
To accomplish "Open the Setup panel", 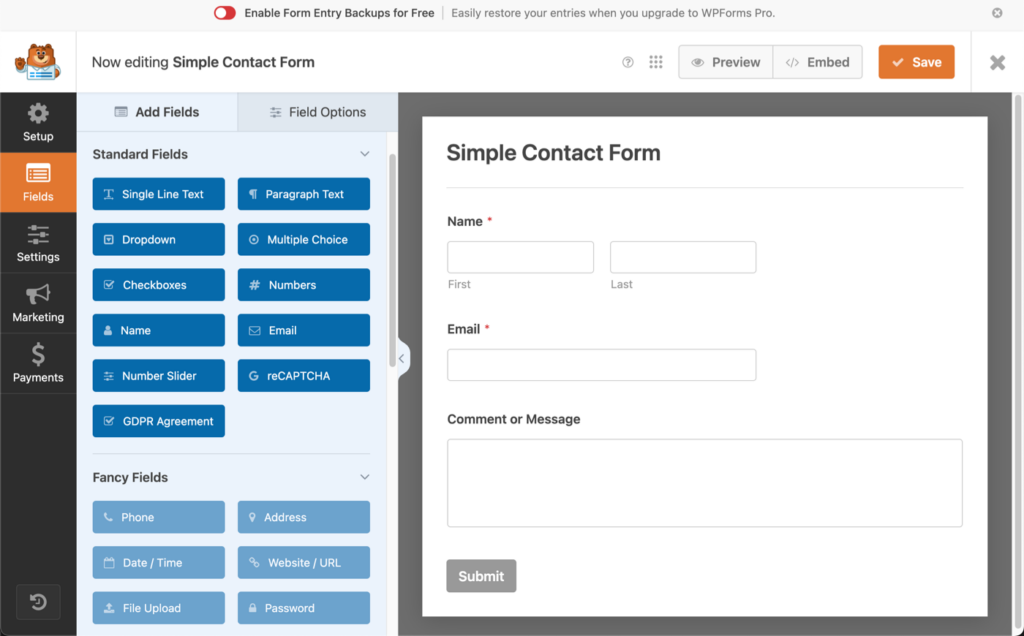I will 38,122.
